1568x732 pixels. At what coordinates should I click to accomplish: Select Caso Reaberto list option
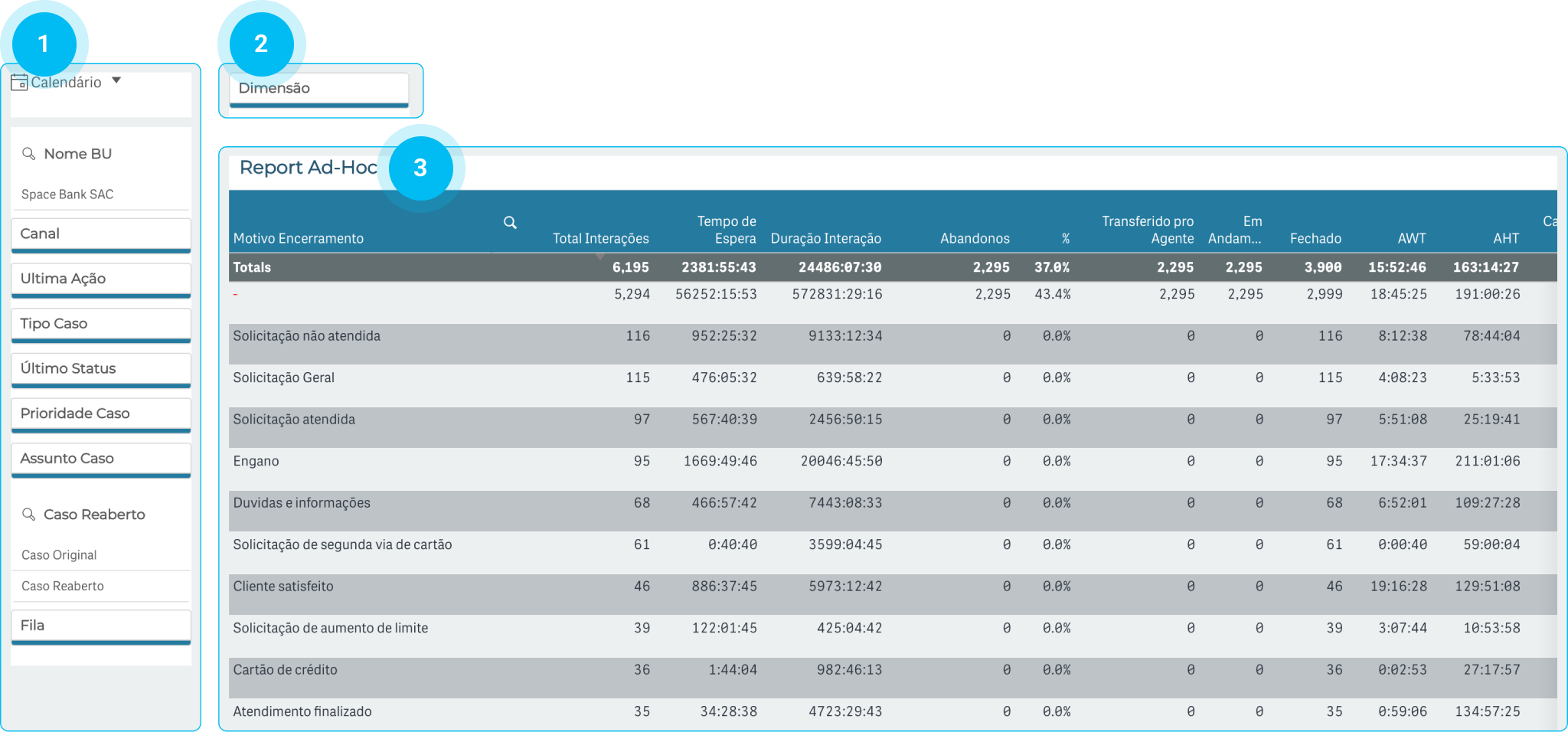(63, 587)
